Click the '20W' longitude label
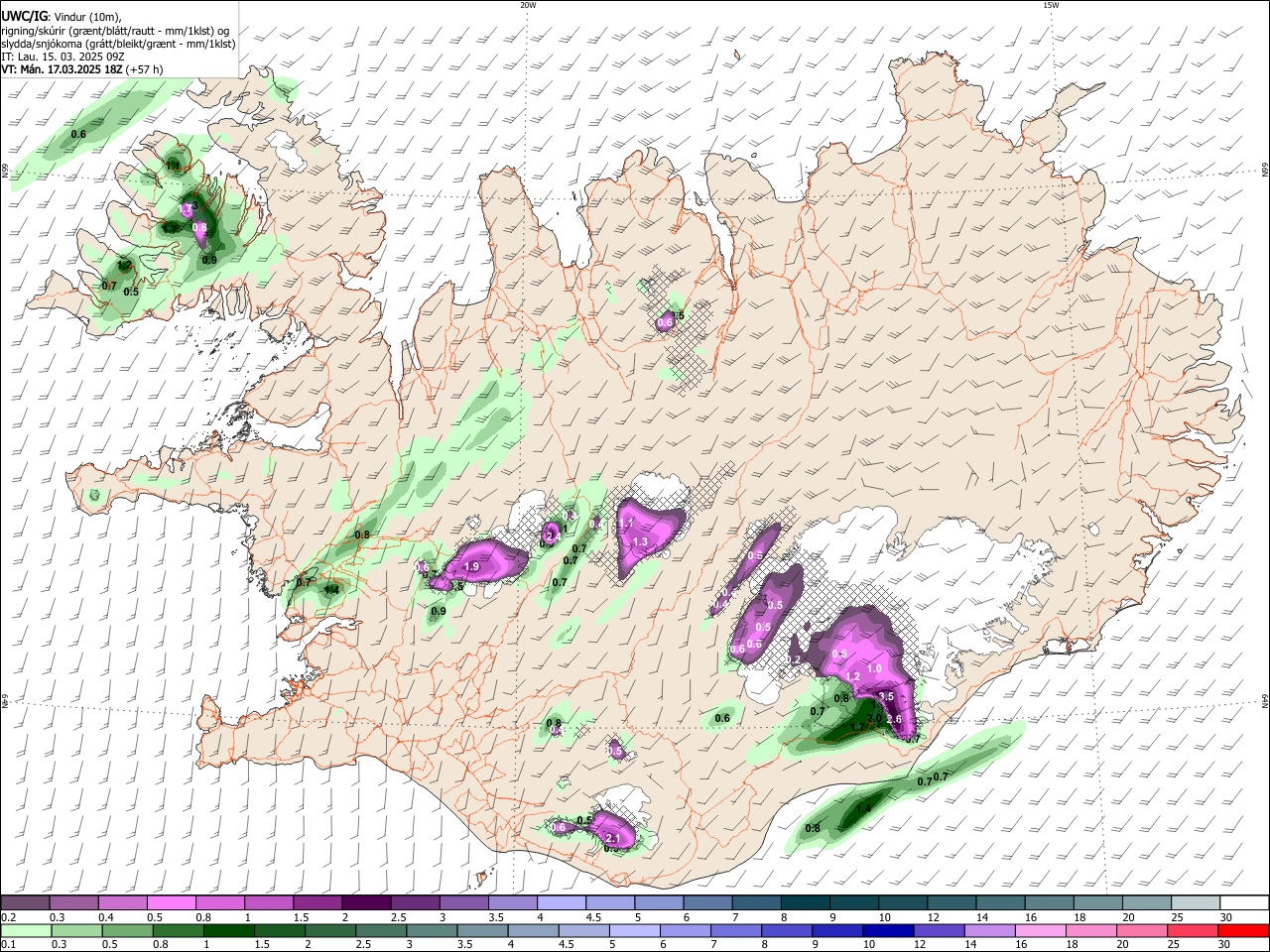The height and width of the screenshot is (952, 1270). (x=528, y=5)
